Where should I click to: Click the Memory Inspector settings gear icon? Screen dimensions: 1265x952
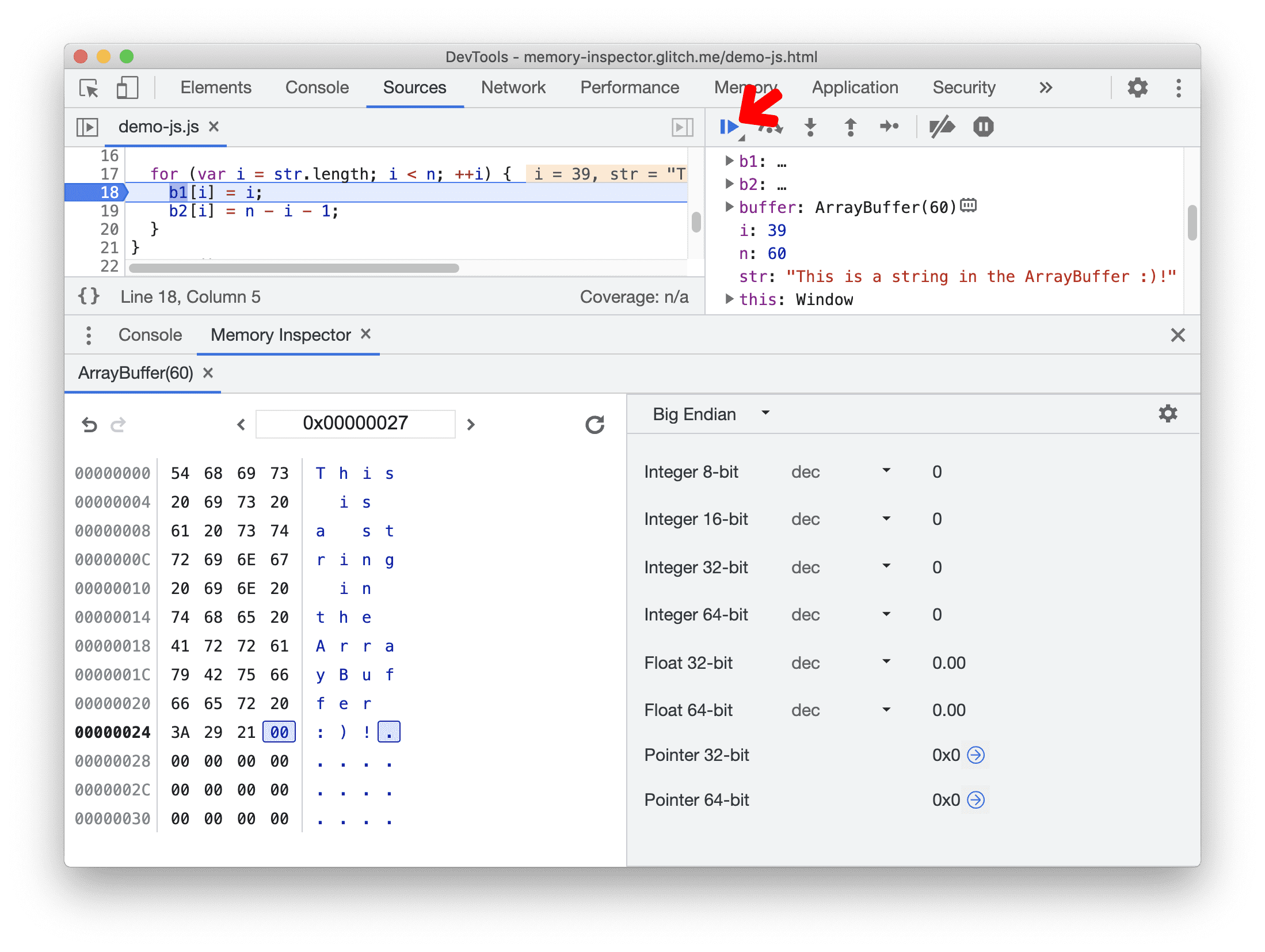[x=1165, y=415]
